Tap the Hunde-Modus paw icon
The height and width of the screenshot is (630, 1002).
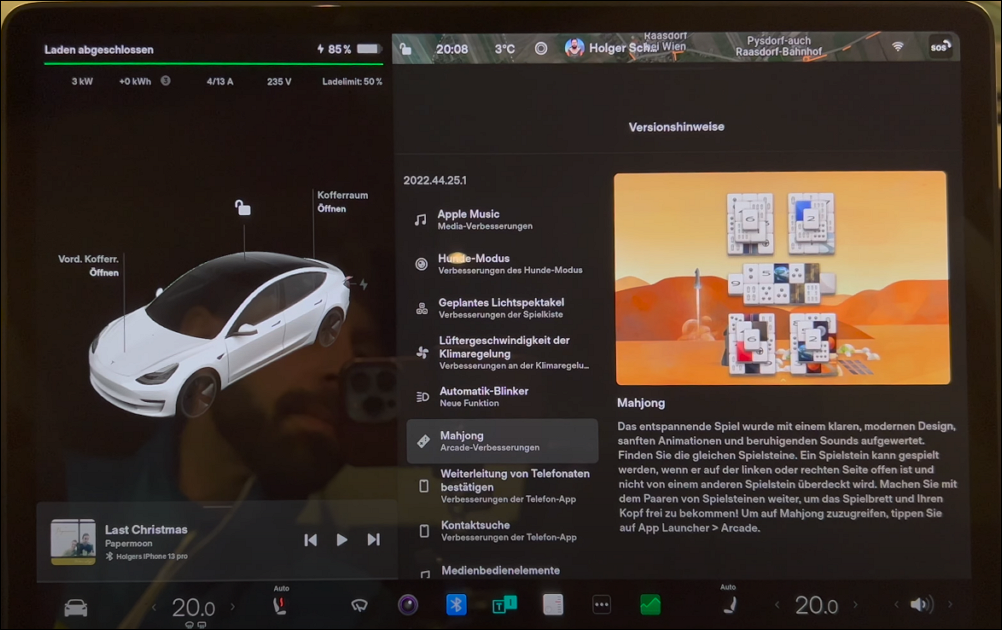point(421,264)
